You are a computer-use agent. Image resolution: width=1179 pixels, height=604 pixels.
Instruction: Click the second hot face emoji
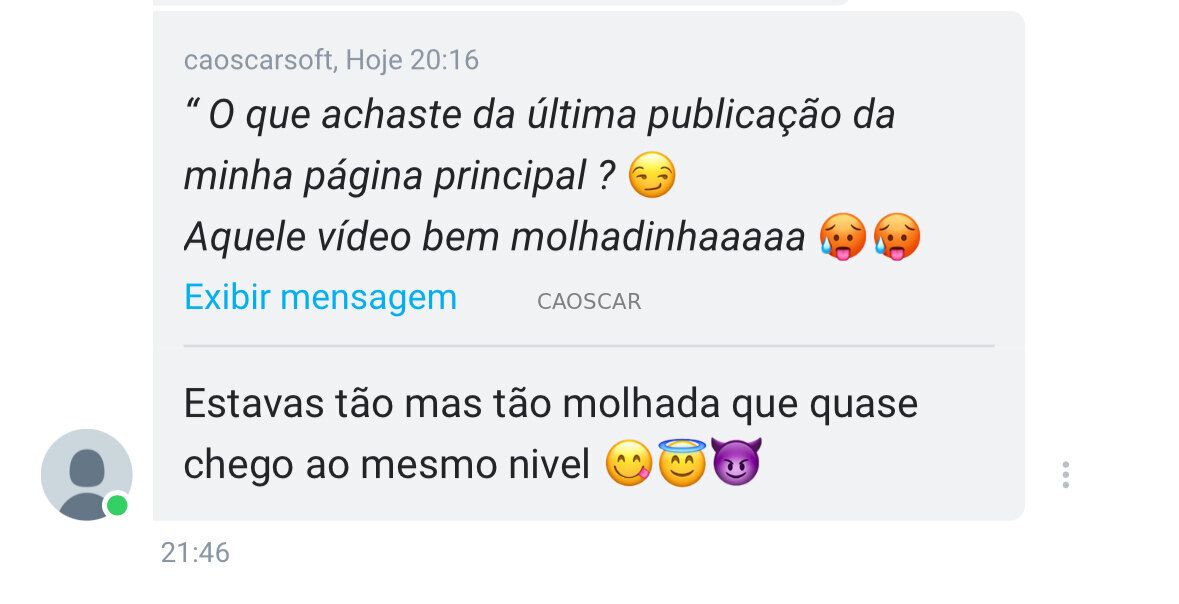(x=897, y=236)
